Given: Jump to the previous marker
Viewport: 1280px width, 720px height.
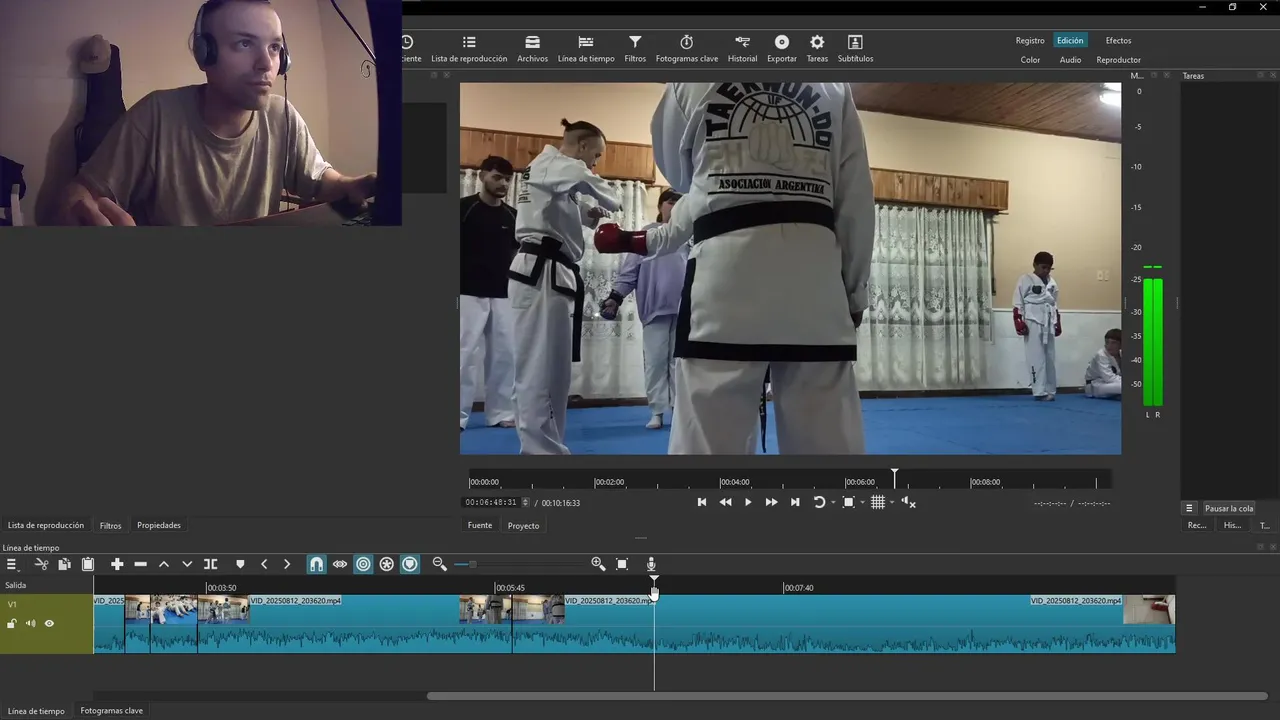Looking at the screenshot, I should point(264,564).
